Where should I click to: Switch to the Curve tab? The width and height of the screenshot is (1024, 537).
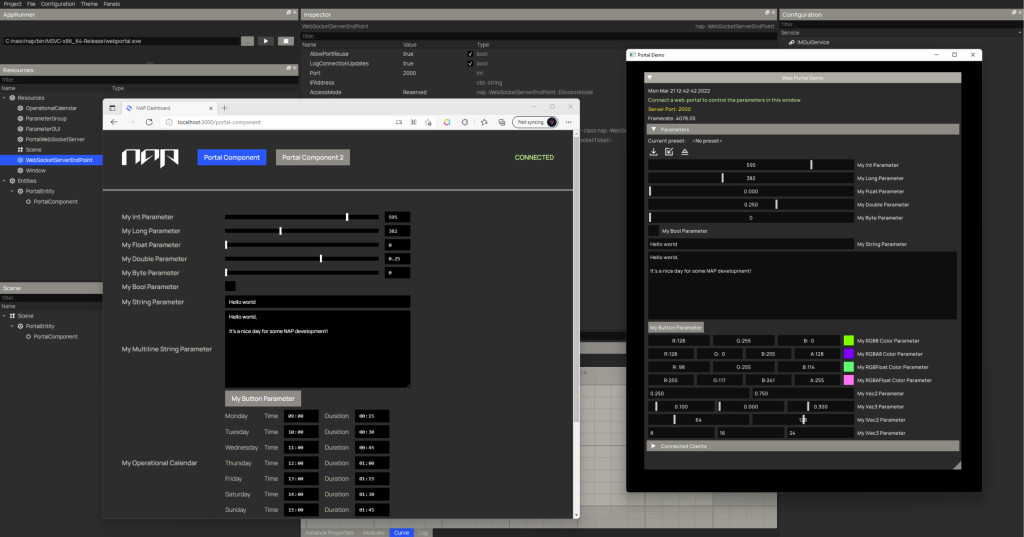coord(401,533)
